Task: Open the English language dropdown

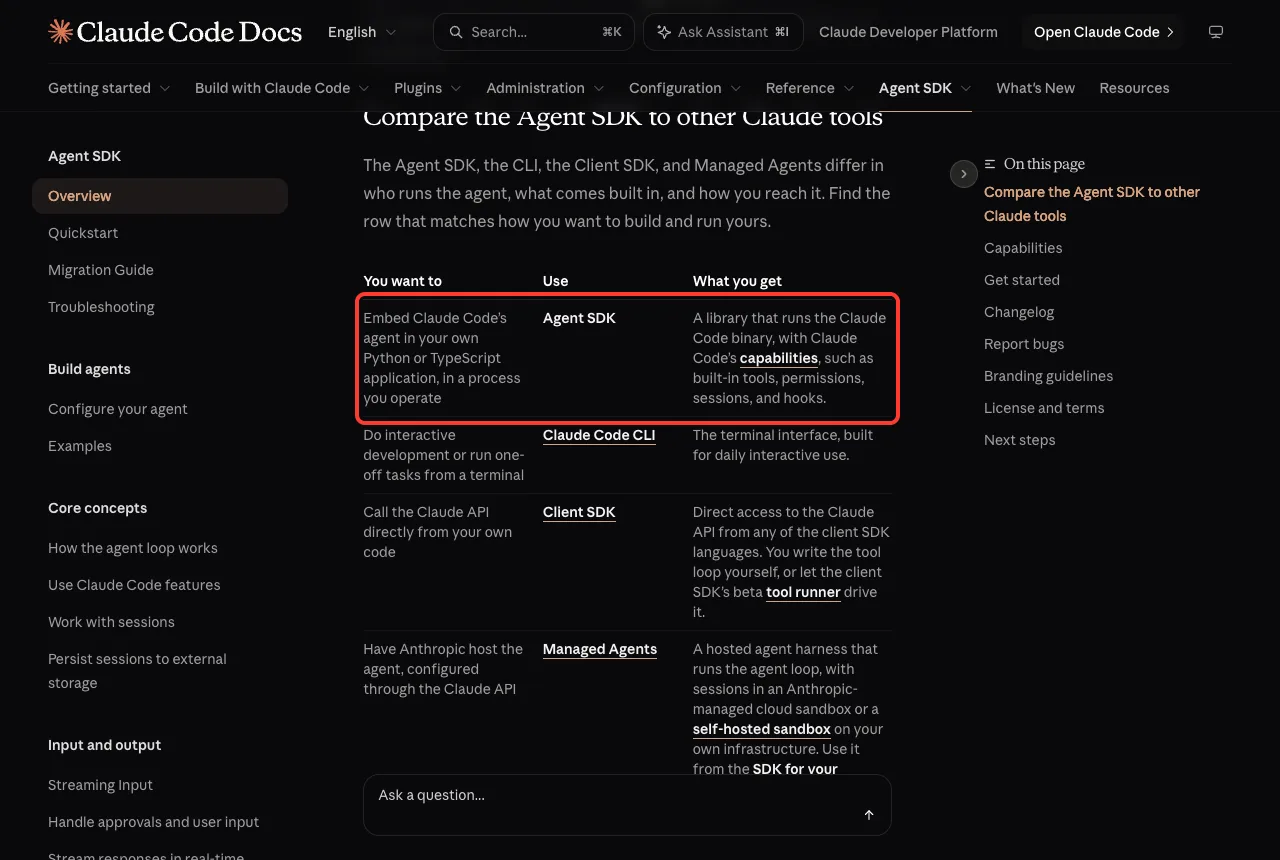Action: click(362, 32)
